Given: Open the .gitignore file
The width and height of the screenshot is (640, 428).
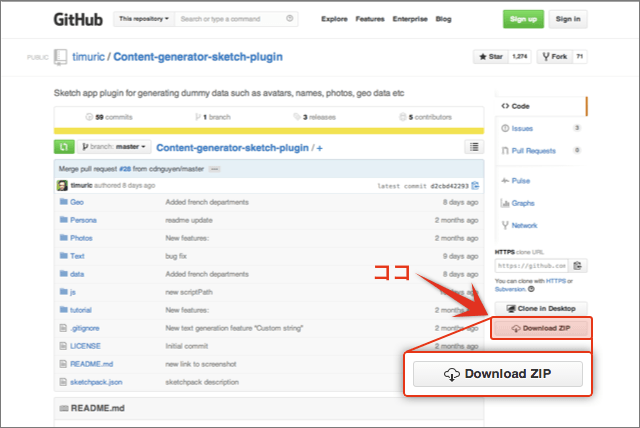Looking at the screenshot, I should [x=84, y=328].
